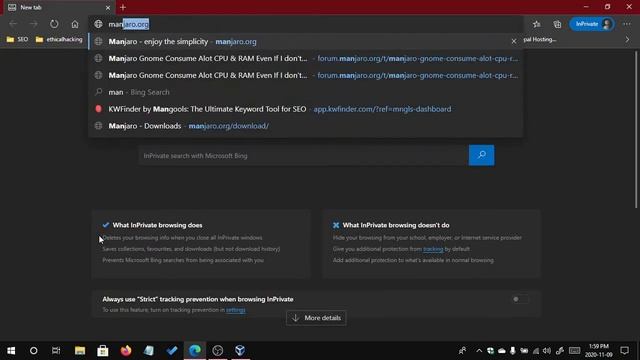The height and width of the screenshot is (360, 640).
Task: Toggle Strict tracking prevention switch
Action: pos(520,299)
